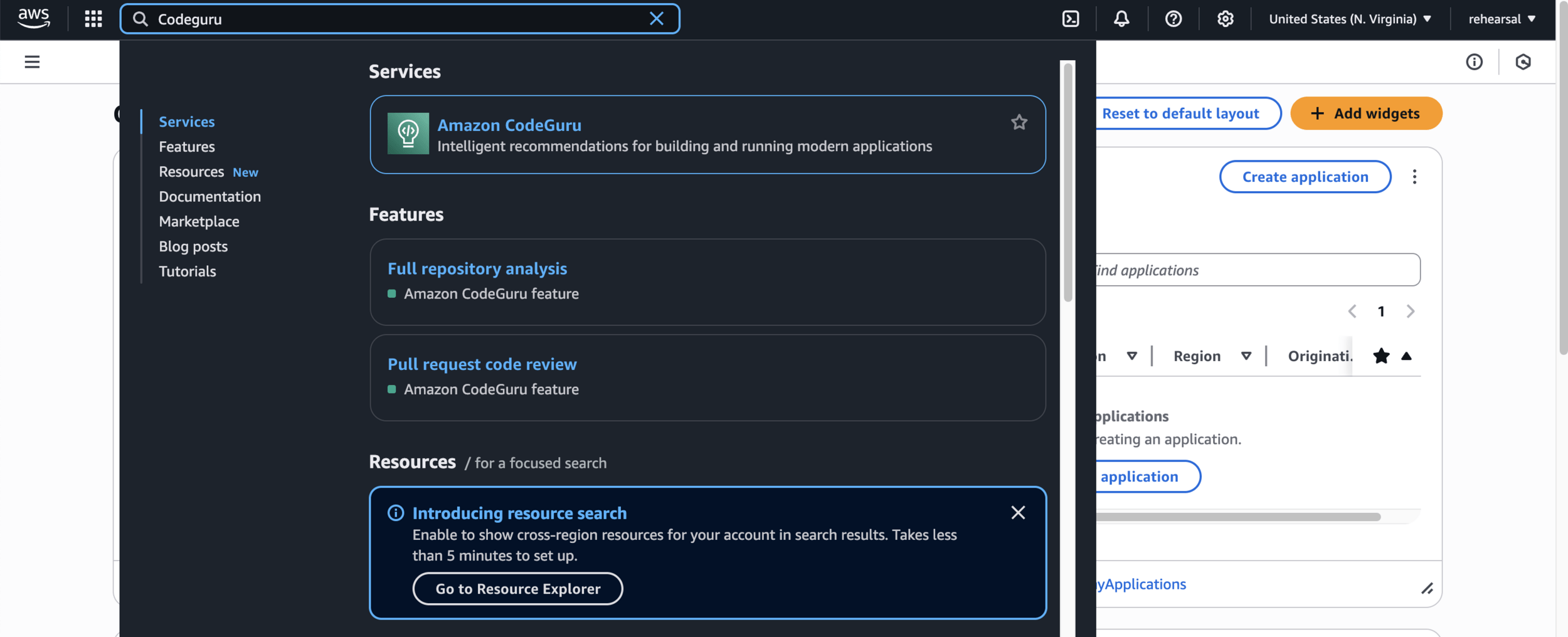
Task: Favorite Amazon CodeGuru with the star
Action: coord(1019,122)
